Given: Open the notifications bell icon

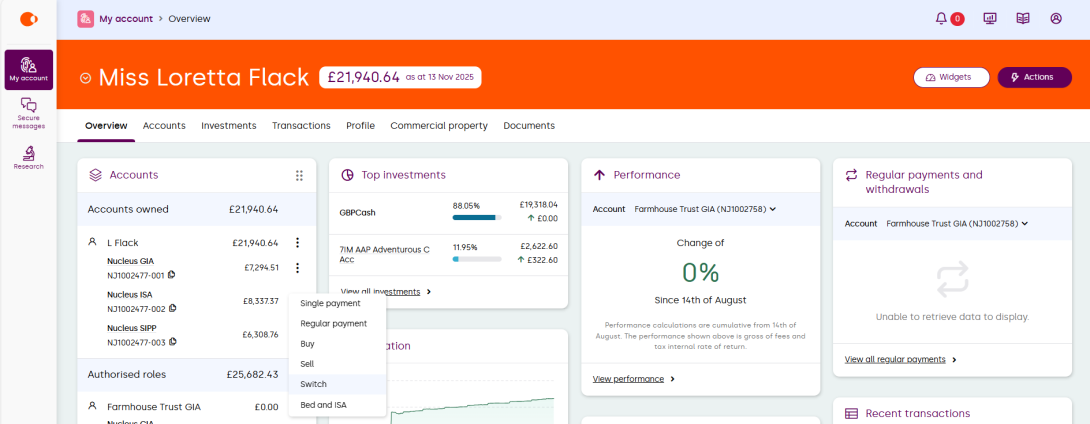Looking at the screenshot, I should (x=941, y=18).
